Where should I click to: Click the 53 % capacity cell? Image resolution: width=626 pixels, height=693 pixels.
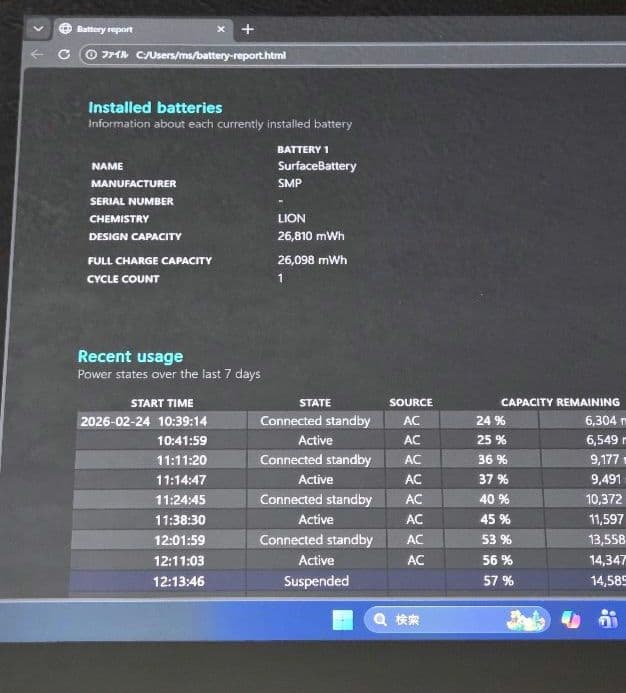[x=496, y=539]
